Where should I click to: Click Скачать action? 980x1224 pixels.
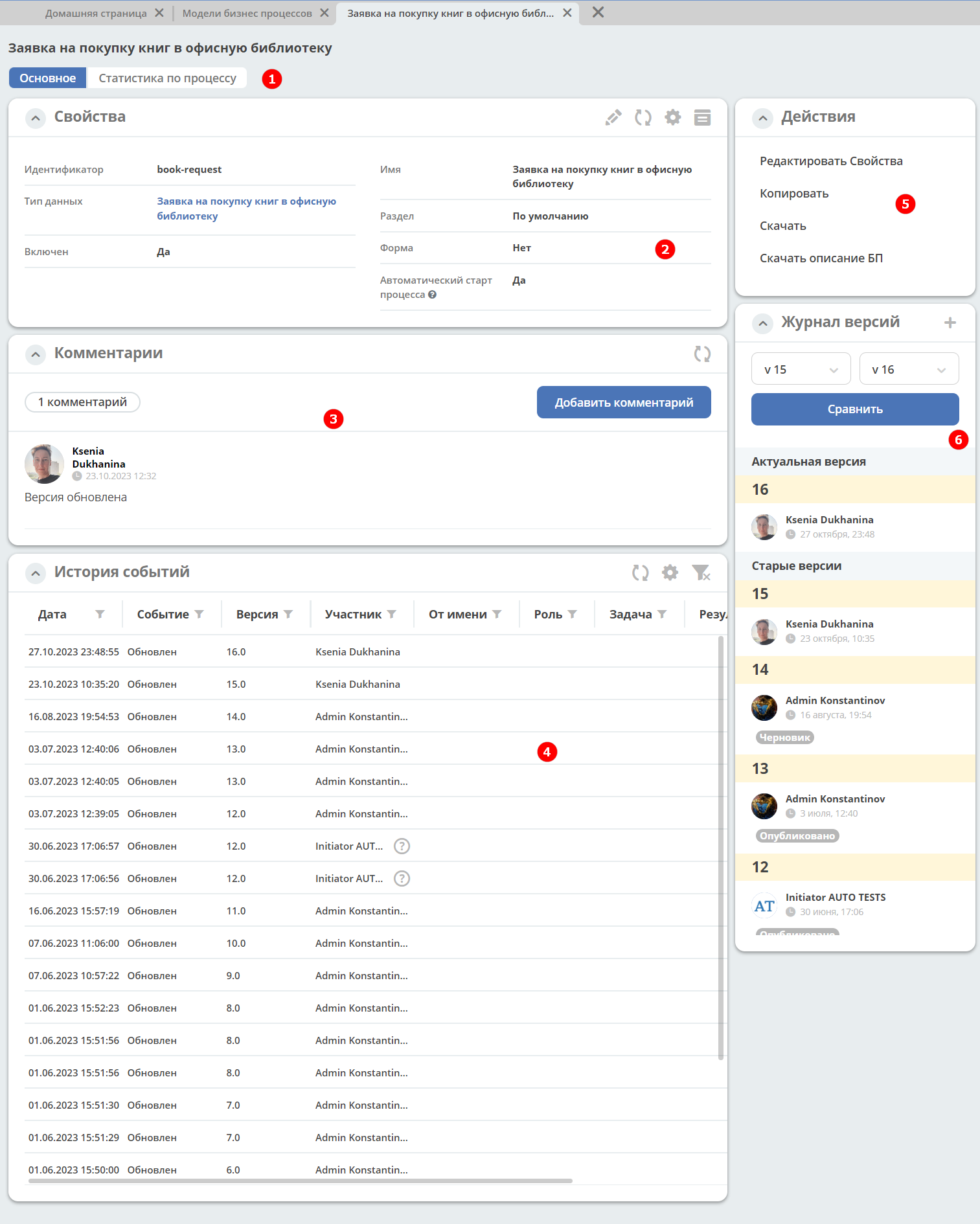[x=782, y=226]
